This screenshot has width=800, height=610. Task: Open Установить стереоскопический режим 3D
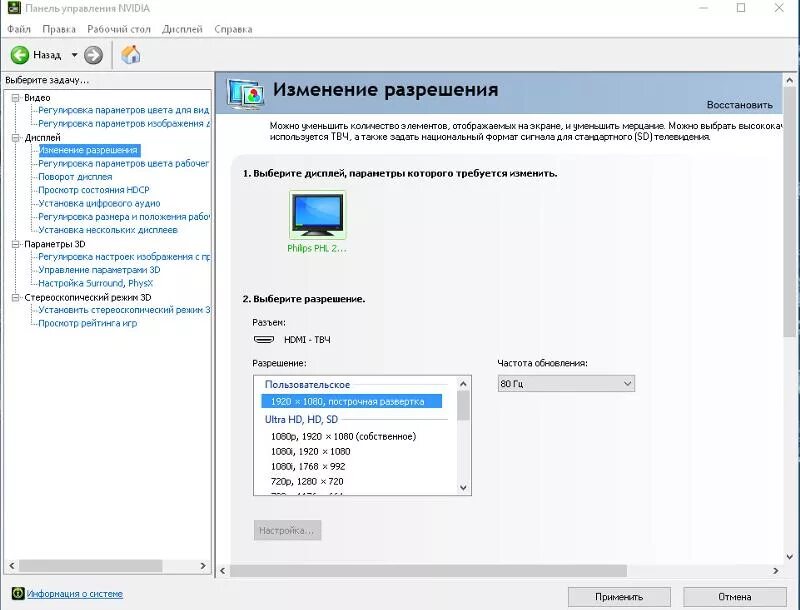123,310
